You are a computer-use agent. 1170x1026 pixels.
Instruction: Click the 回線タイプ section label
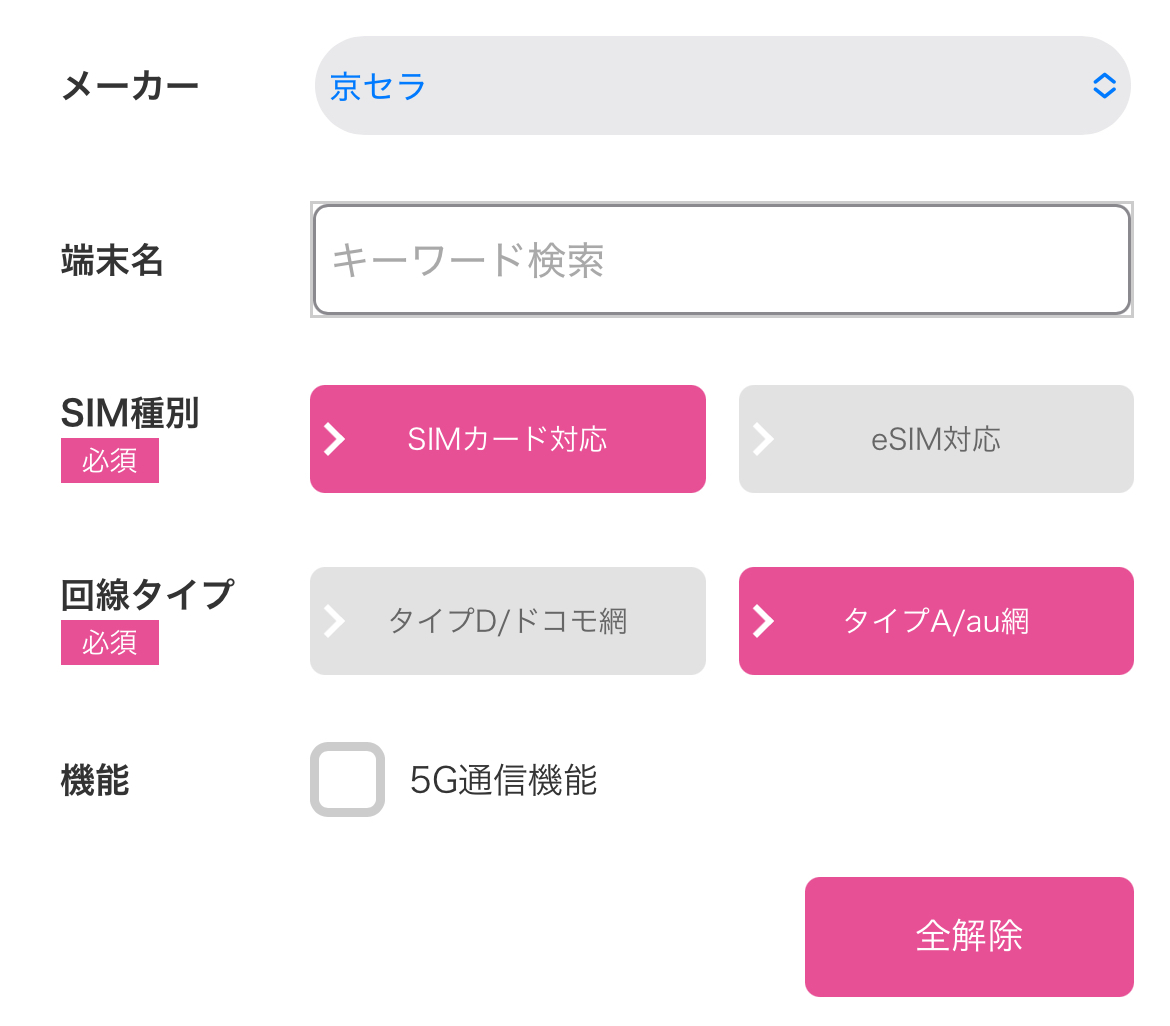point(147,594)
